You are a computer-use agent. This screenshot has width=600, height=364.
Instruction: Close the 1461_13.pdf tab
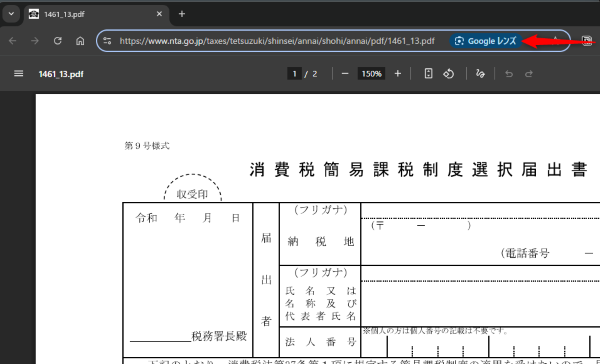[159, 14]
